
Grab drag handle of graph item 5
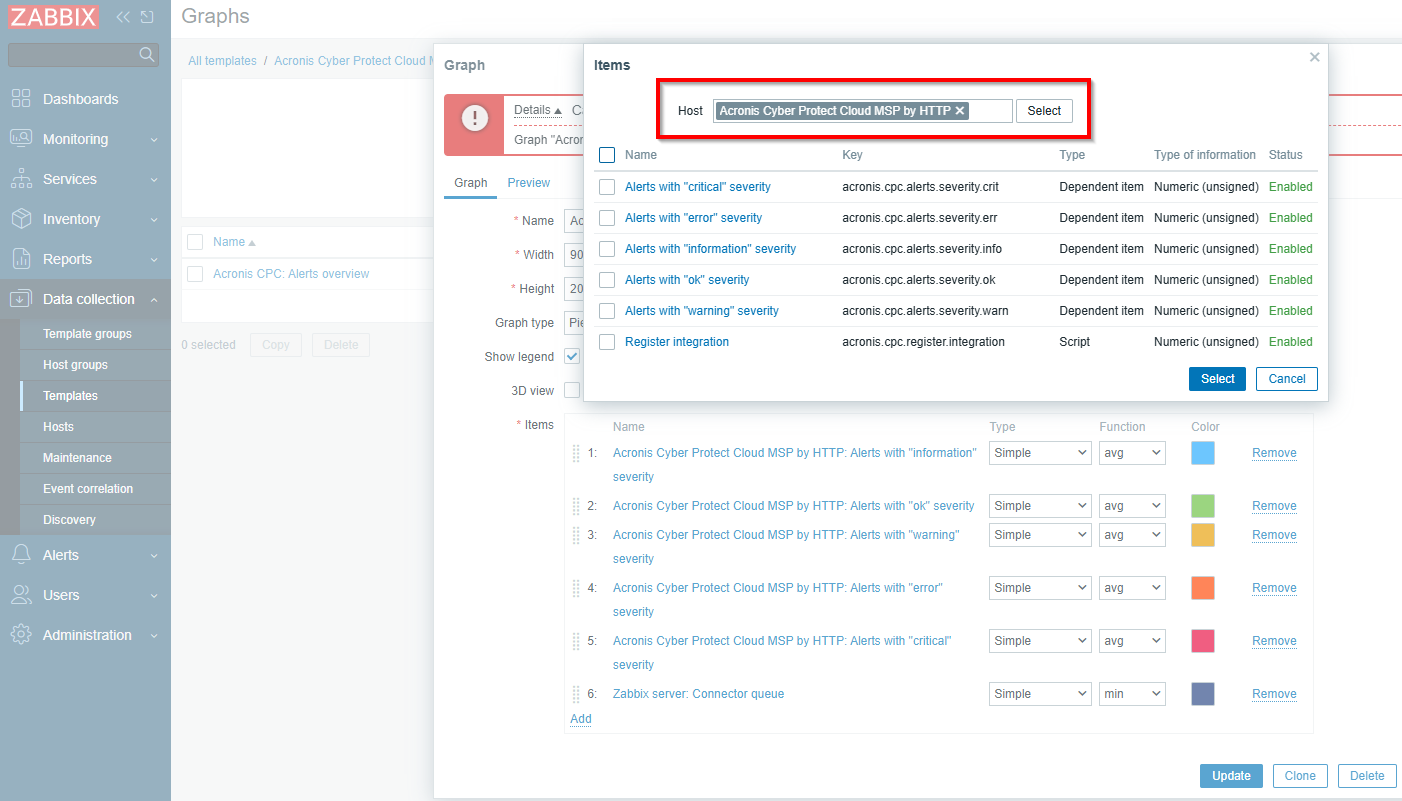576,641
